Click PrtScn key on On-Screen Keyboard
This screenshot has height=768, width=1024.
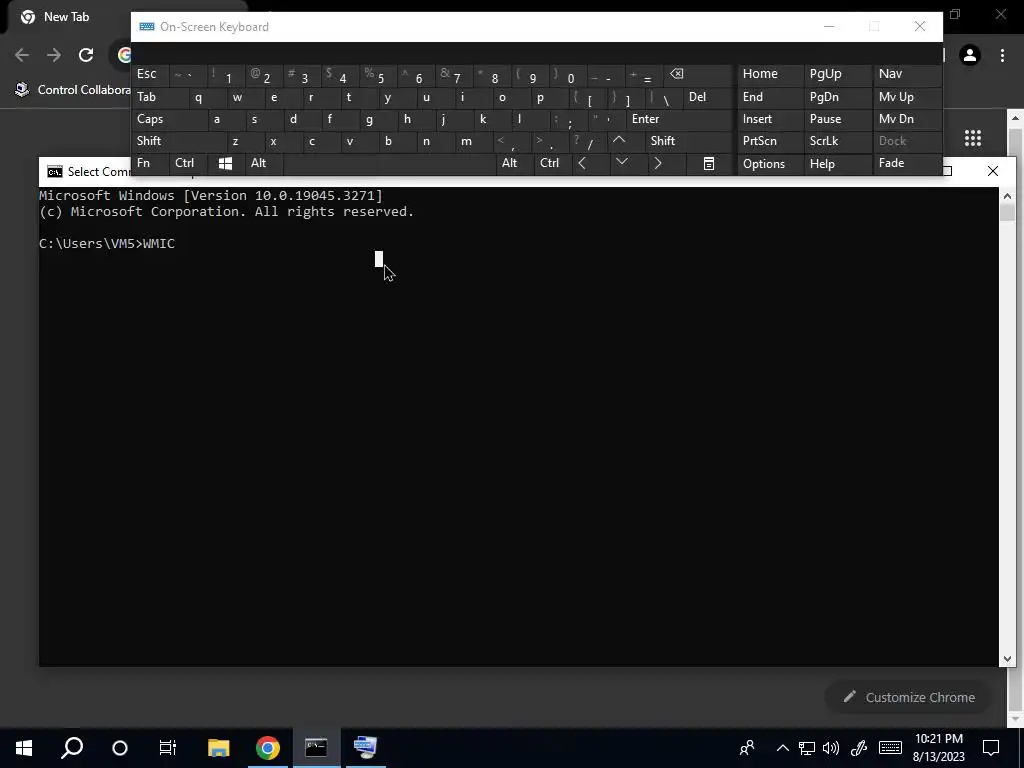(771, 141)
